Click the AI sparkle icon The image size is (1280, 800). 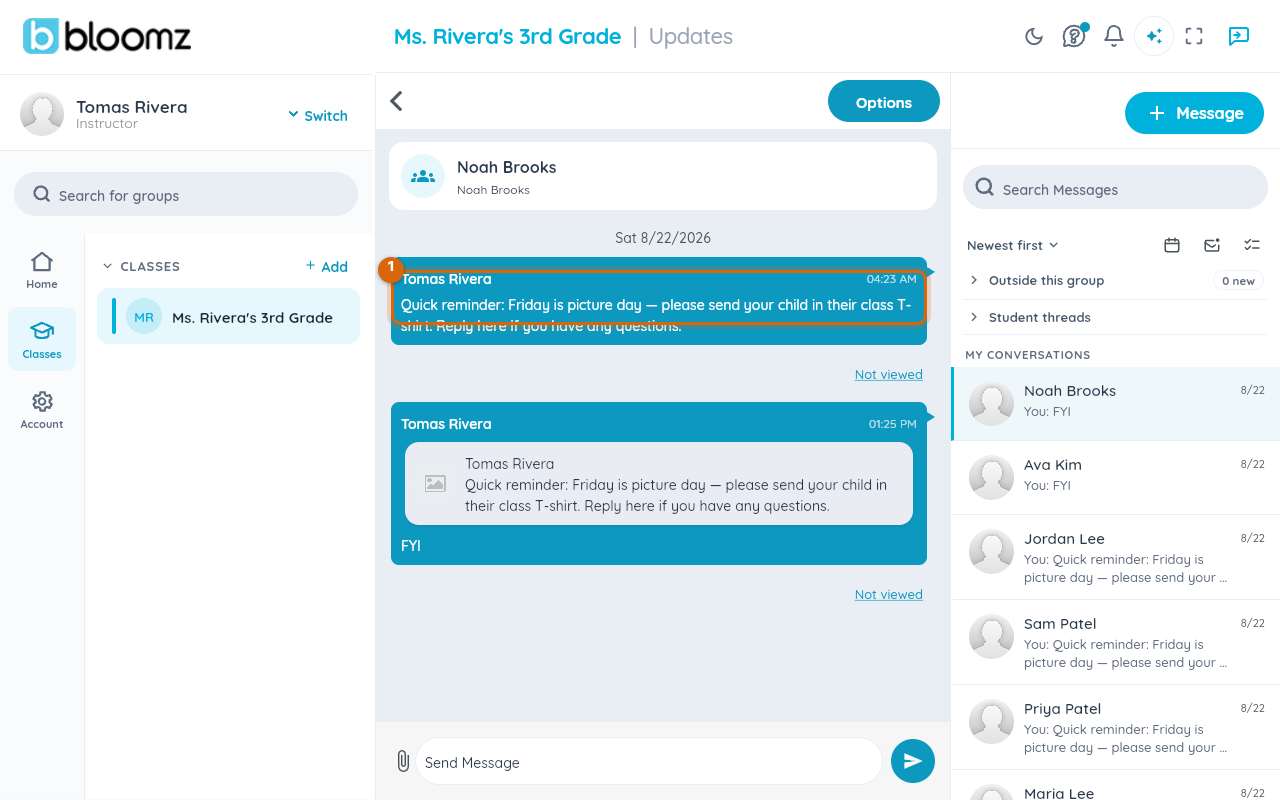pos(1154,36)
